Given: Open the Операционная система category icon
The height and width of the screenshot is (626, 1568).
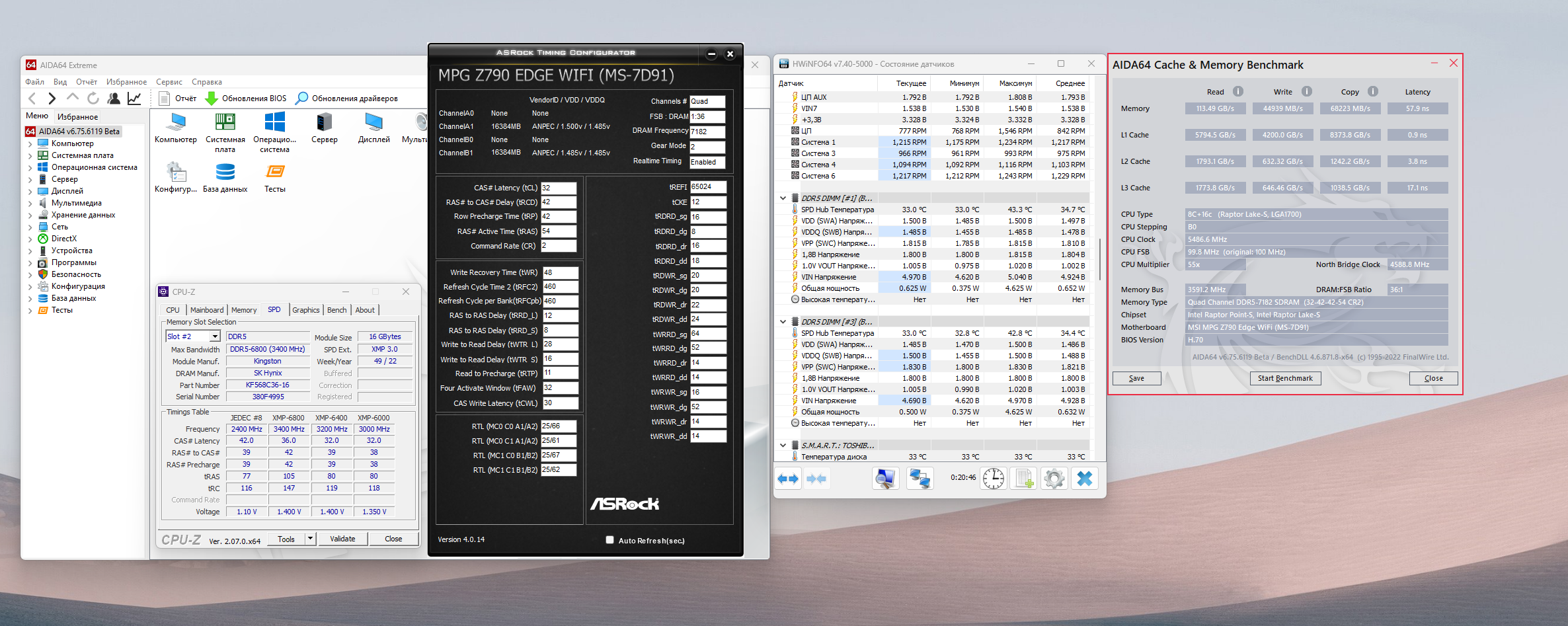Looking at the screenshot, I should (274, 133).
